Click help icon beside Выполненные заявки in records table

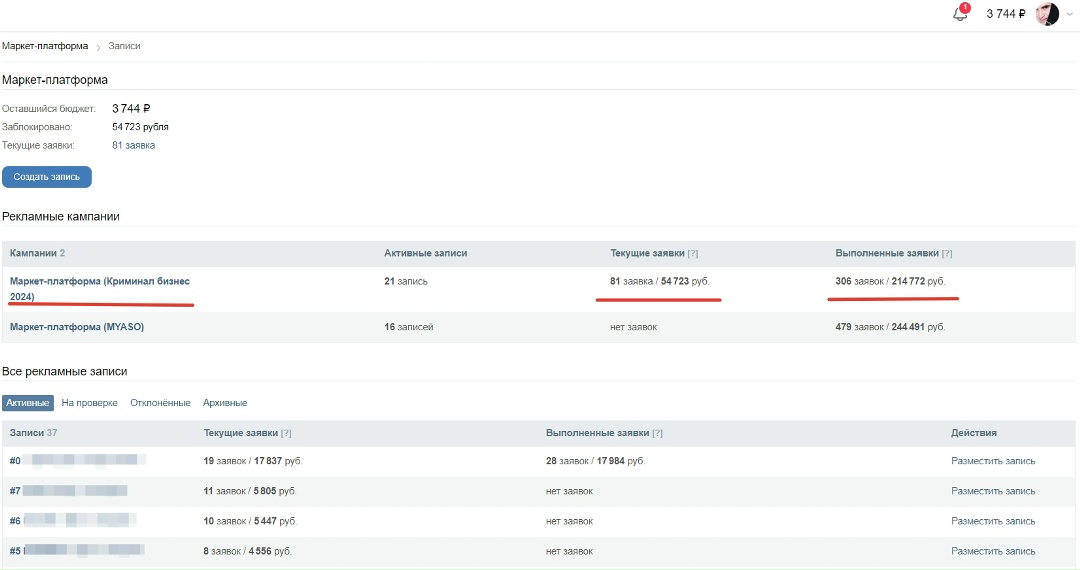[657, 433]
